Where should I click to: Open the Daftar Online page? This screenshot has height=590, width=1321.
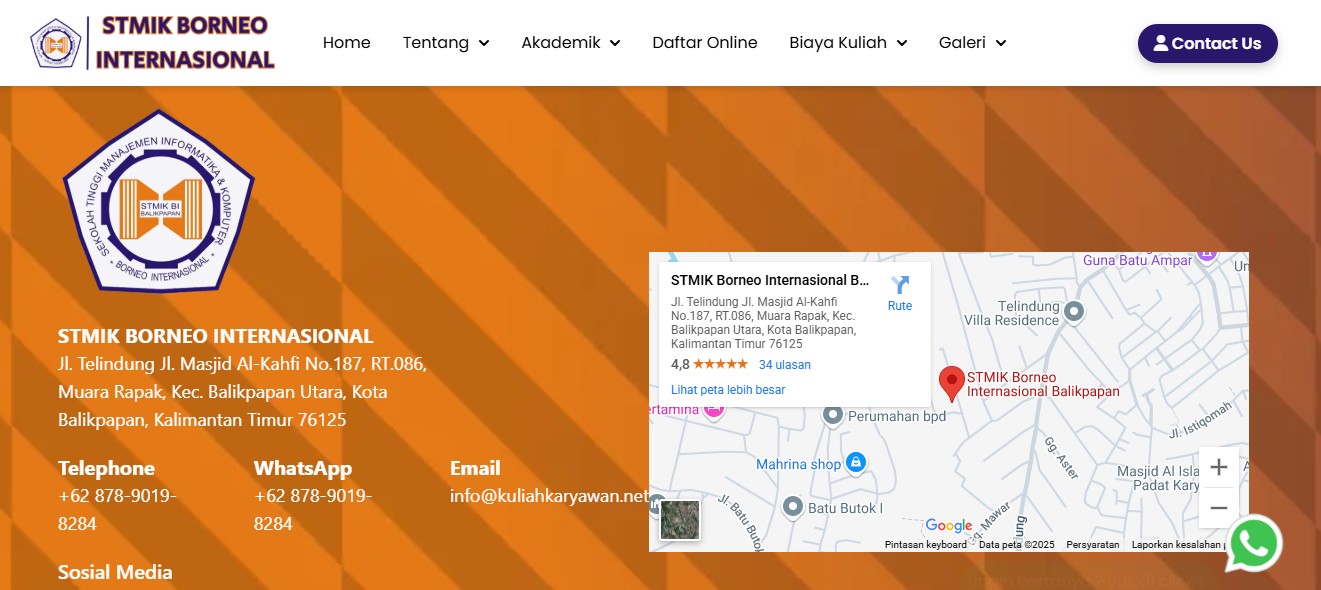tap(705, 43)
